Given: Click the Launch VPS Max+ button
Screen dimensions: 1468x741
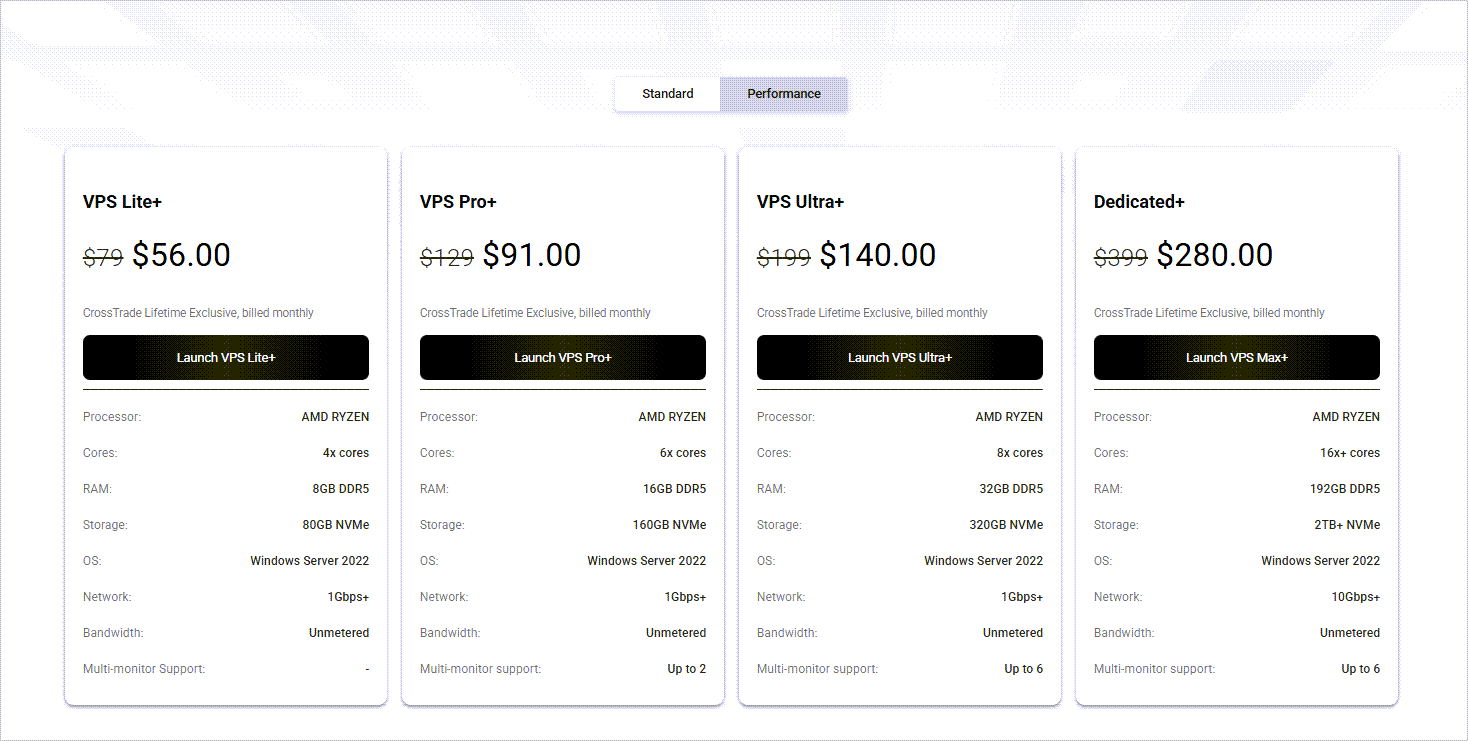Looking at the screenshot, I should (1237, 357).
